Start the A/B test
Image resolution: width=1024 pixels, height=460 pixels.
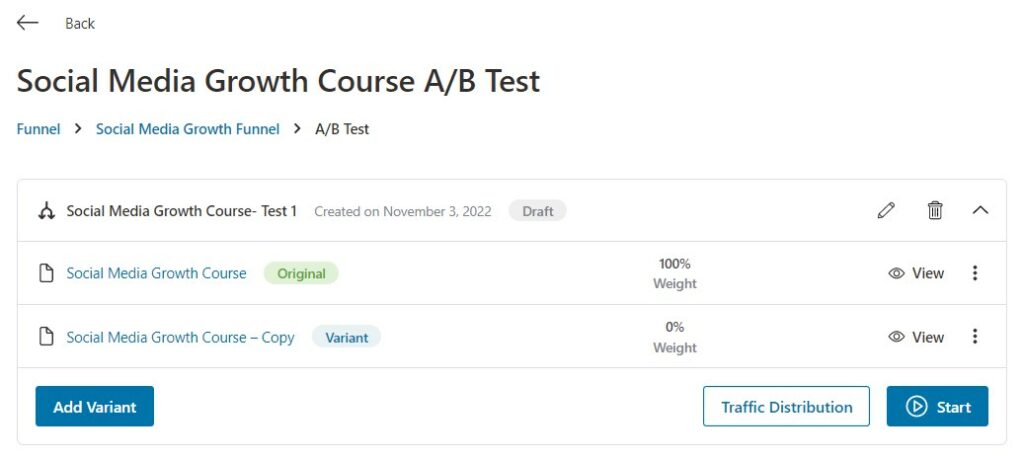pyautogui.click(x=937, y=406)
